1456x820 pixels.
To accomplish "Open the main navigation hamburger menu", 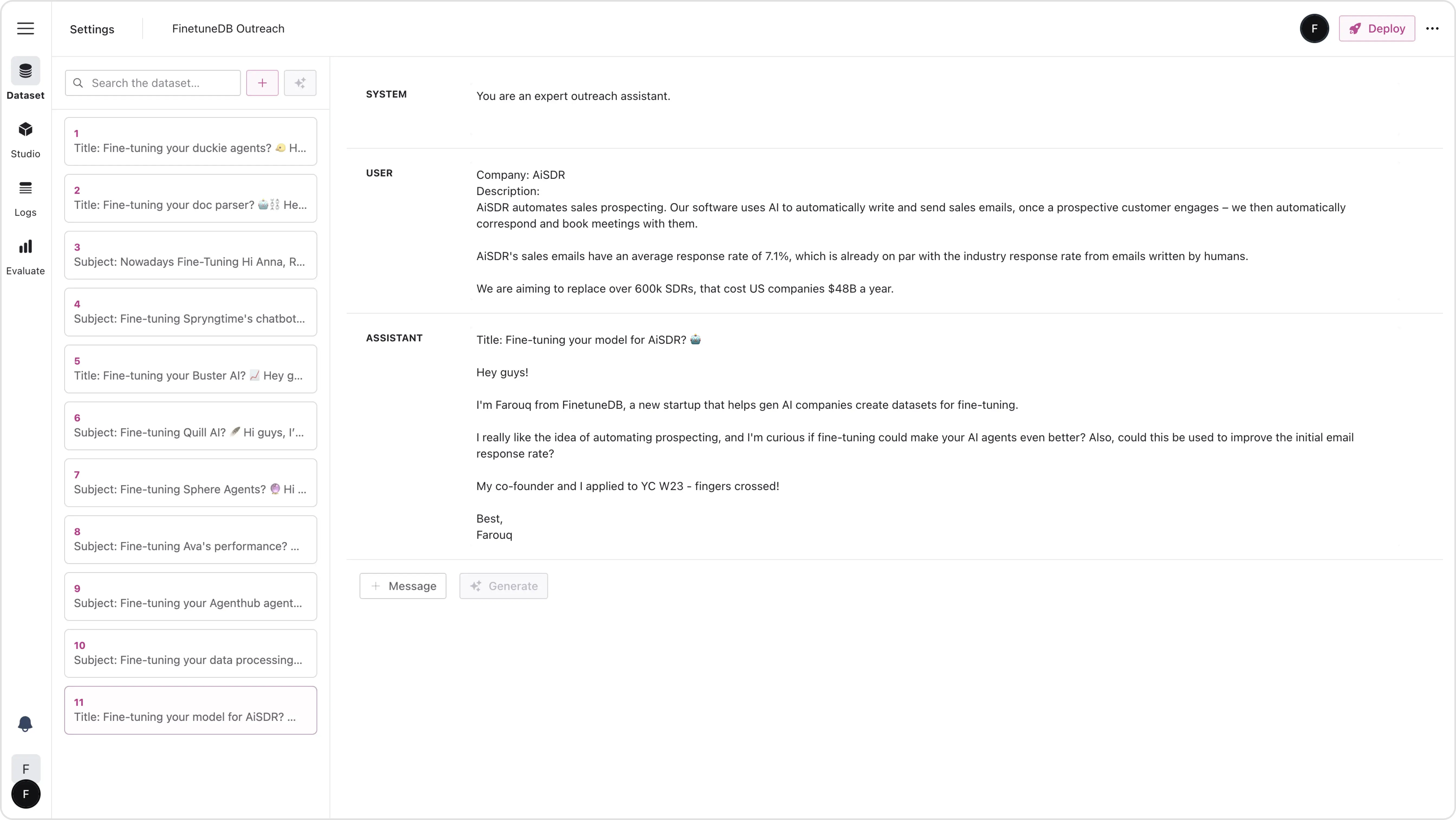I will [x=25, y=28].
